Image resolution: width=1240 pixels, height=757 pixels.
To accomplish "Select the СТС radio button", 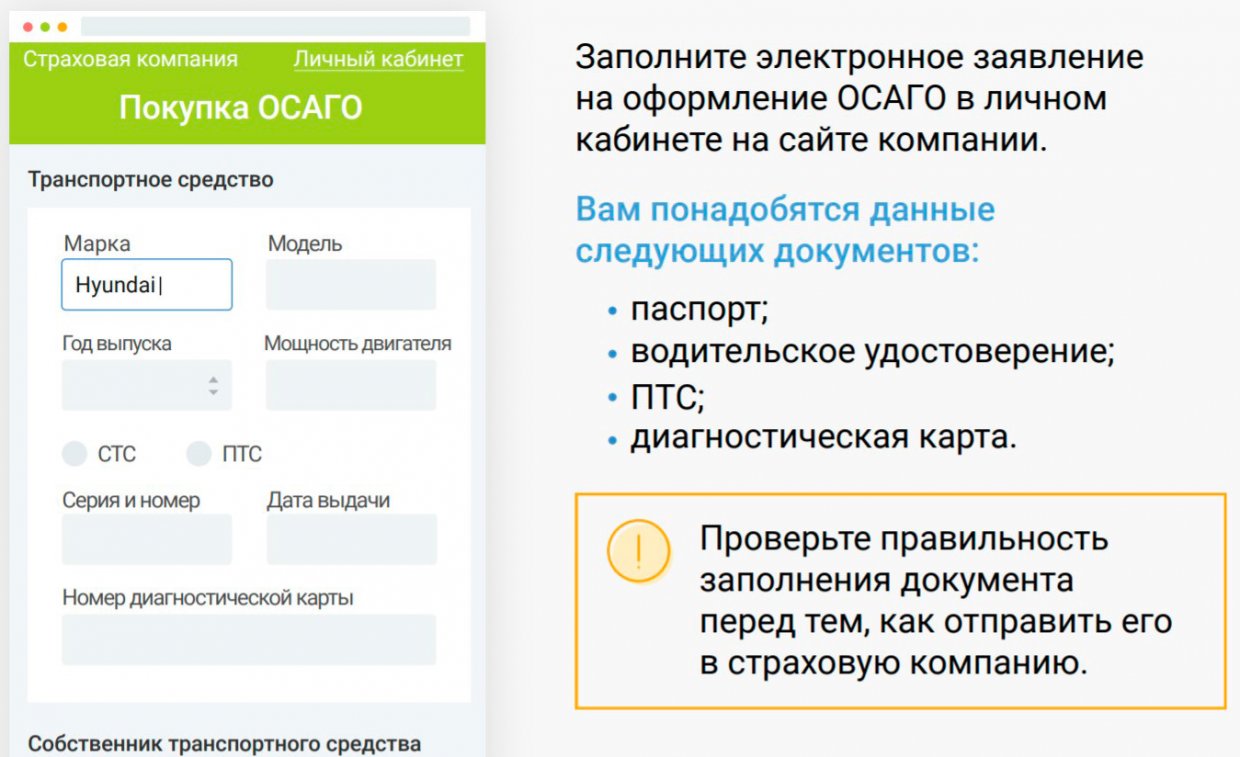I will coord(75,454).
